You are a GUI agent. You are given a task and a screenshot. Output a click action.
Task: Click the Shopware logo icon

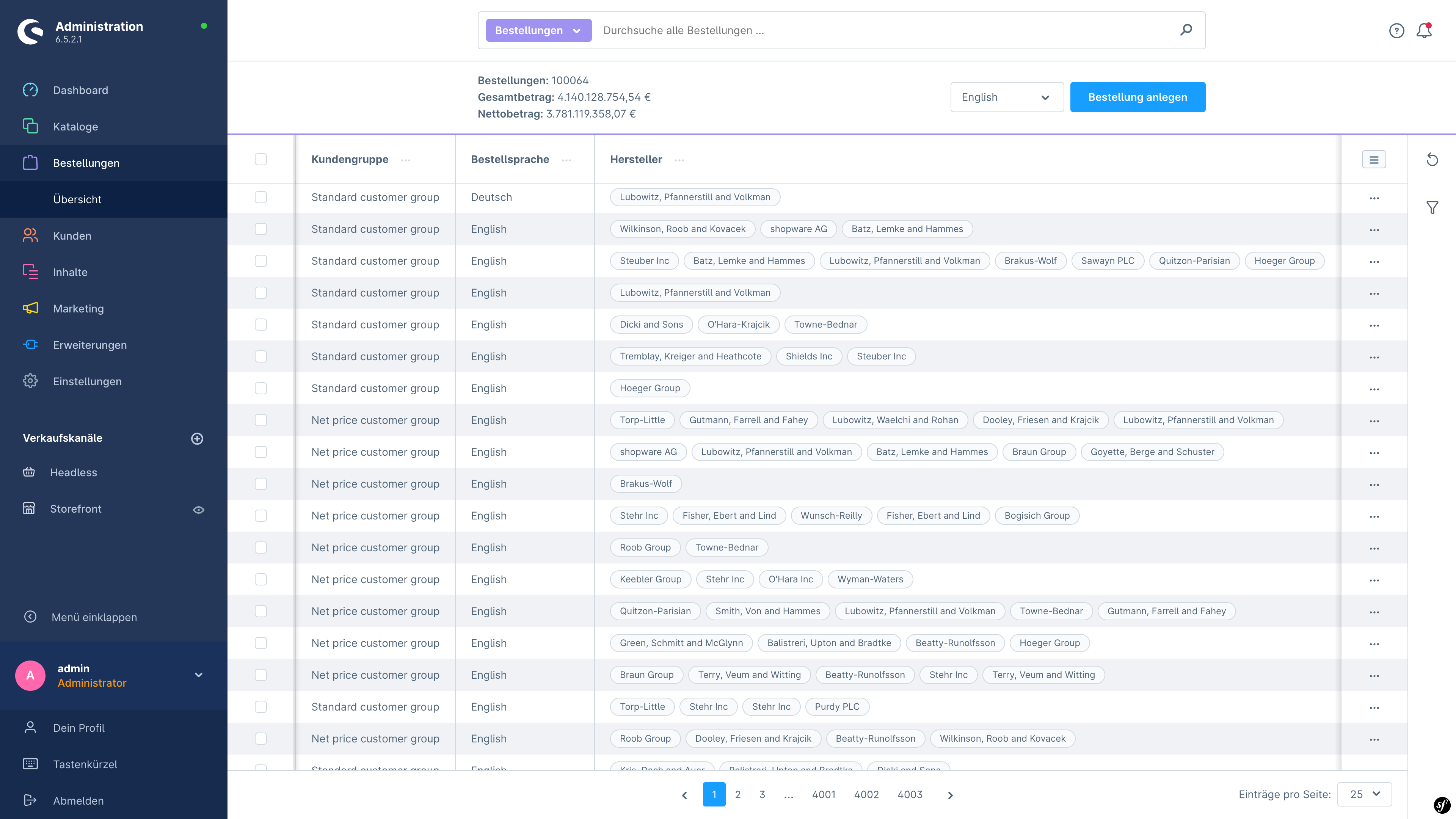coord(30,31)
